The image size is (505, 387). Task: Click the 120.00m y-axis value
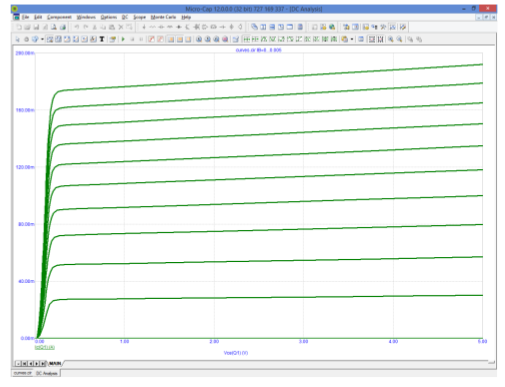pyautogui.click(x=25, y=167)
